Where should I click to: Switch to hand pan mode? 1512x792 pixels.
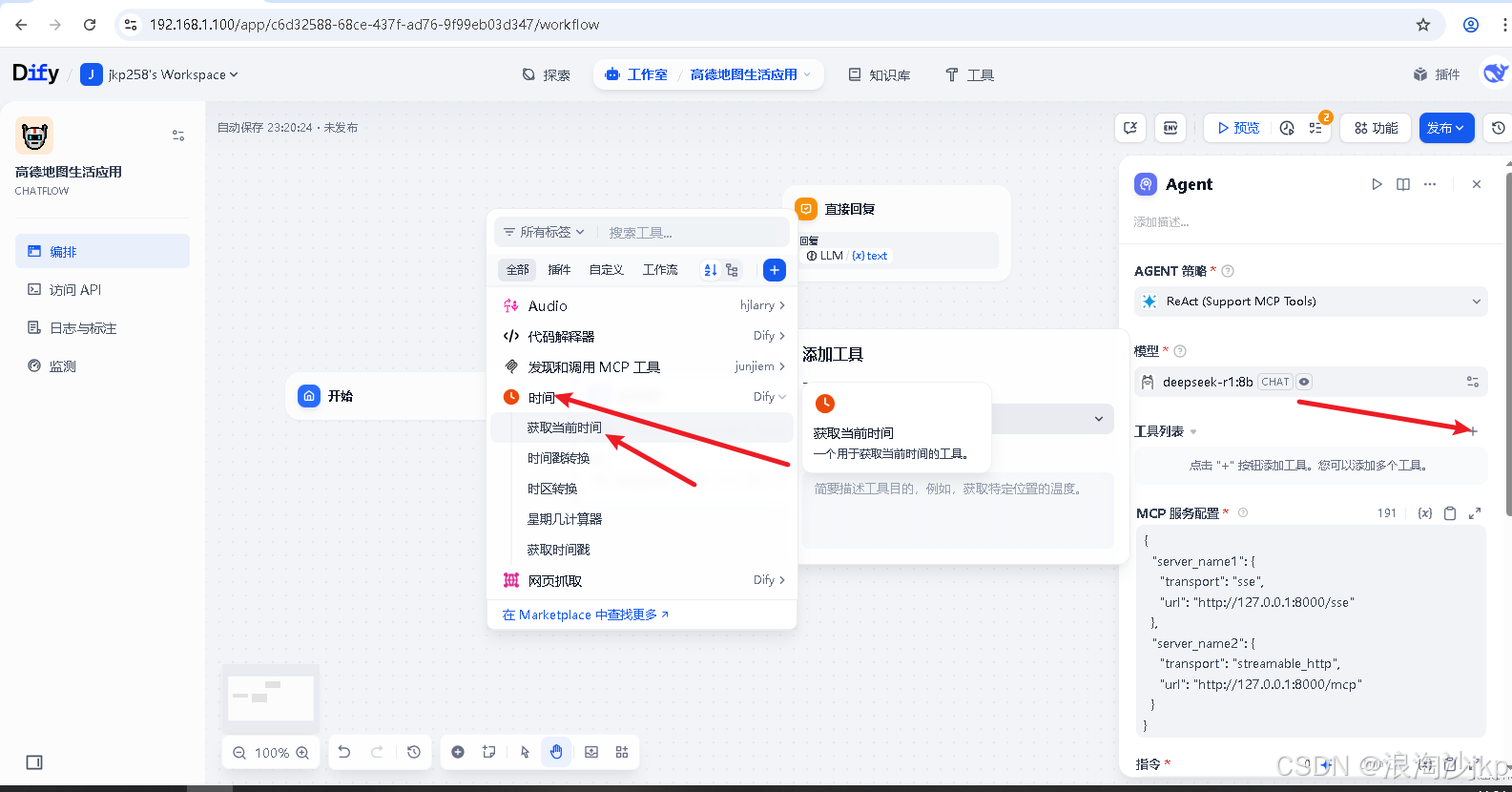click(556, 752)
